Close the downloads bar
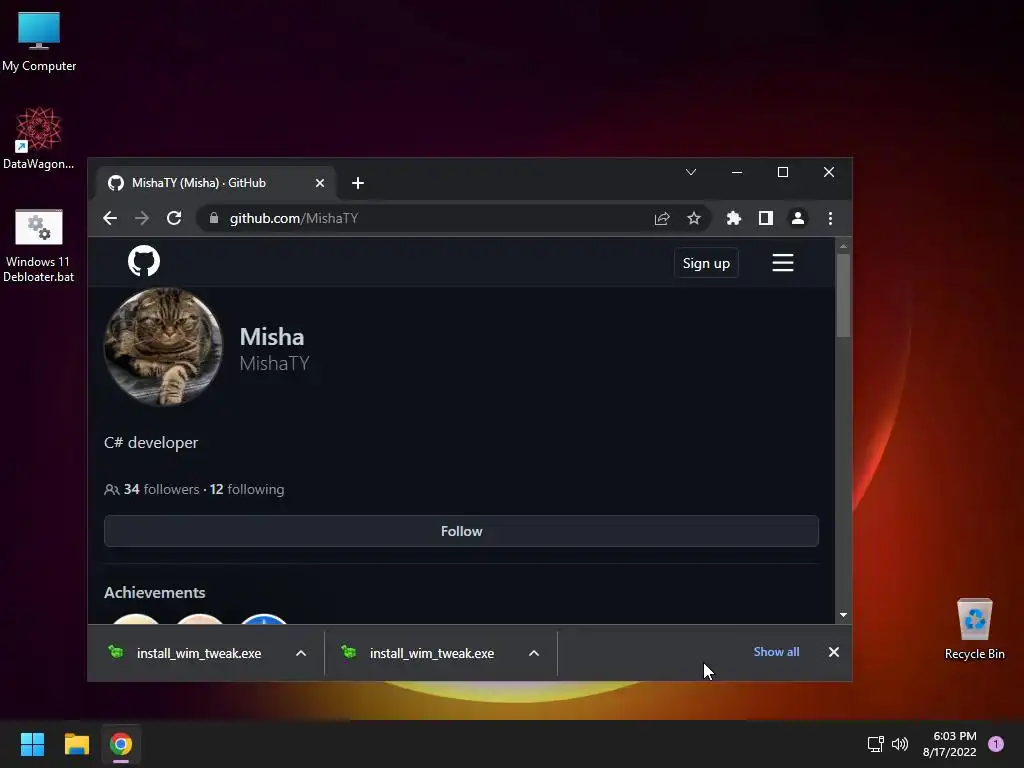 tap(834, 652)
